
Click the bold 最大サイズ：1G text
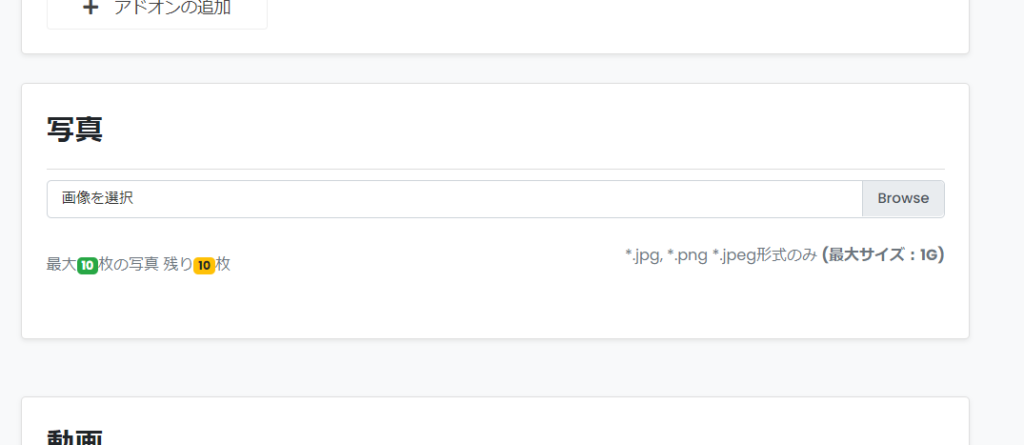(883, 254)
